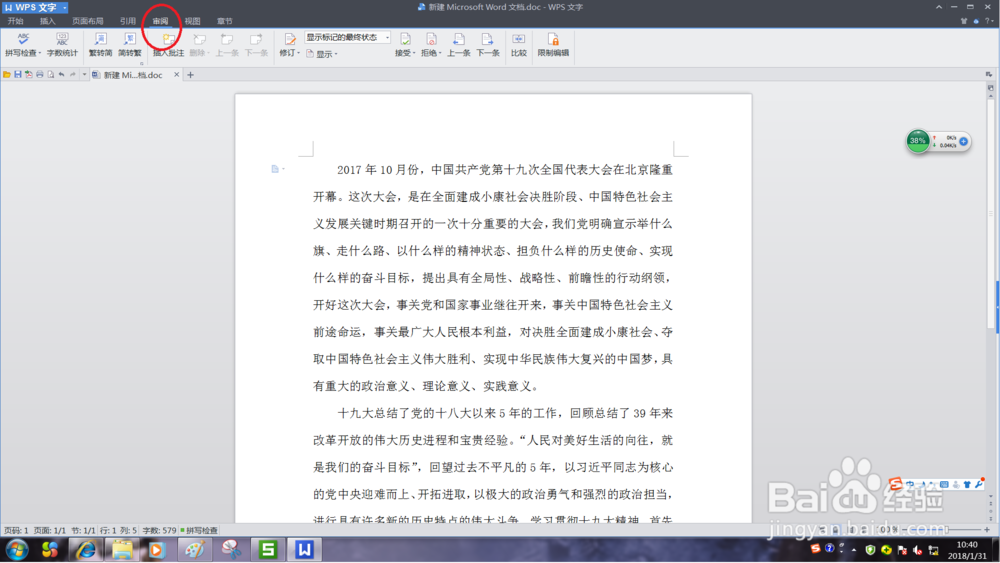Click the print icon in quick toolbar

40,75
